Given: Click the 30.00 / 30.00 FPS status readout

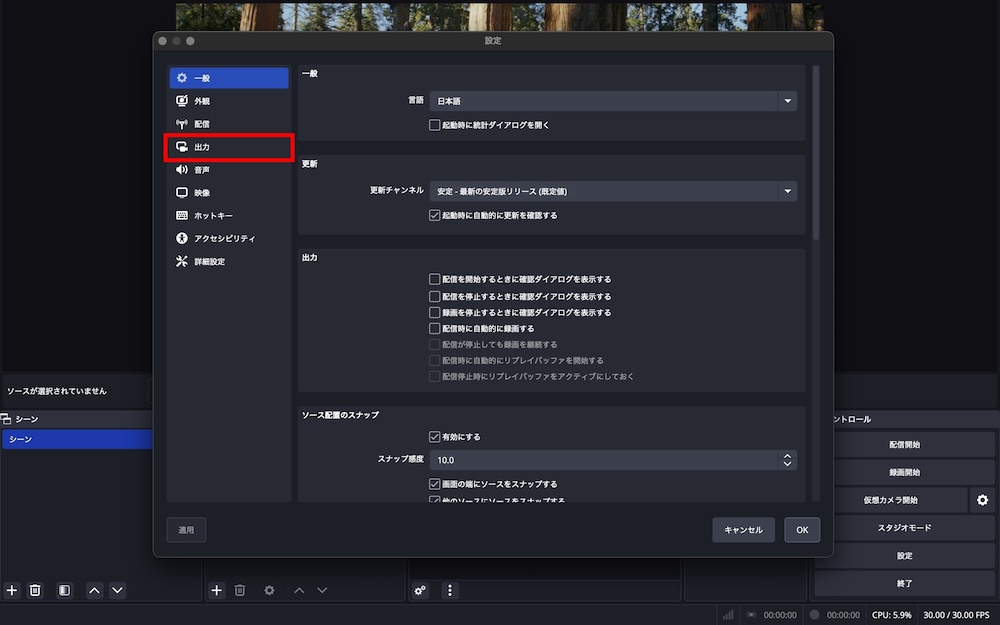Looking at the screenshot, I should click(x=956, y=615).
